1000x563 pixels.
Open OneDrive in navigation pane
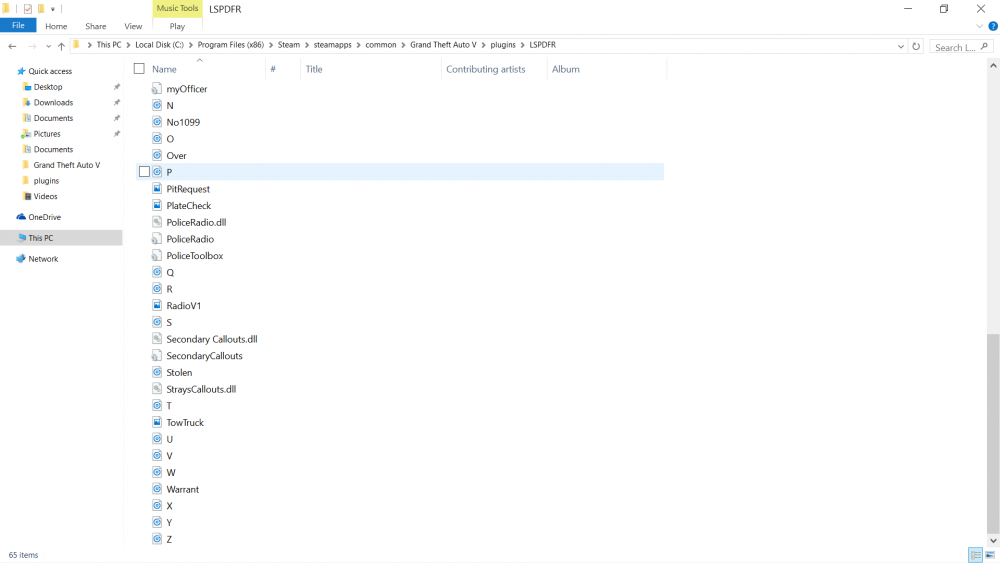[44, 217]
